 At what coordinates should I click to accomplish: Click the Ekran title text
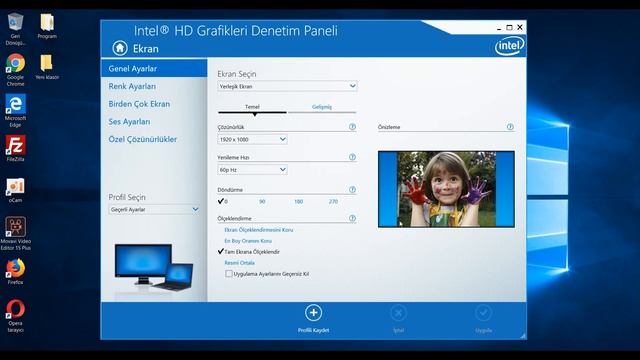coord(146,49)
